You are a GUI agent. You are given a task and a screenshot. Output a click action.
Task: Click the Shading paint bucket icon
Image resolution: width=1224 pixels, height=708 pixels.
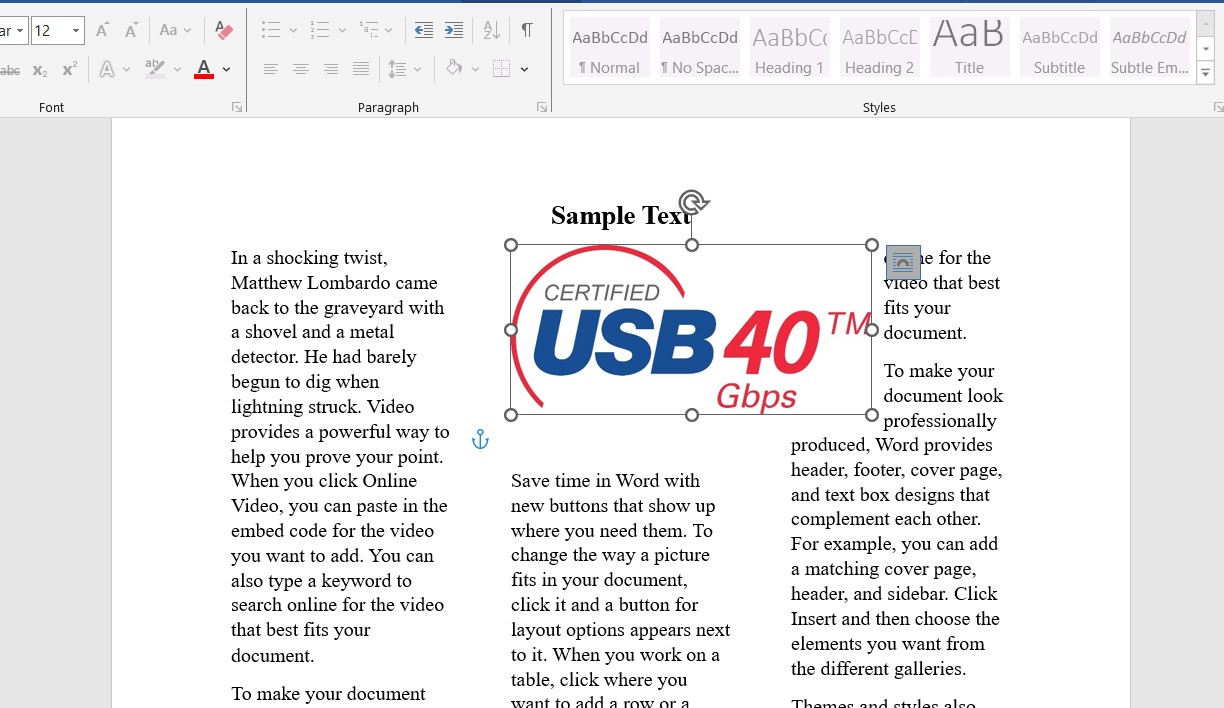click(x=455, y=69)
